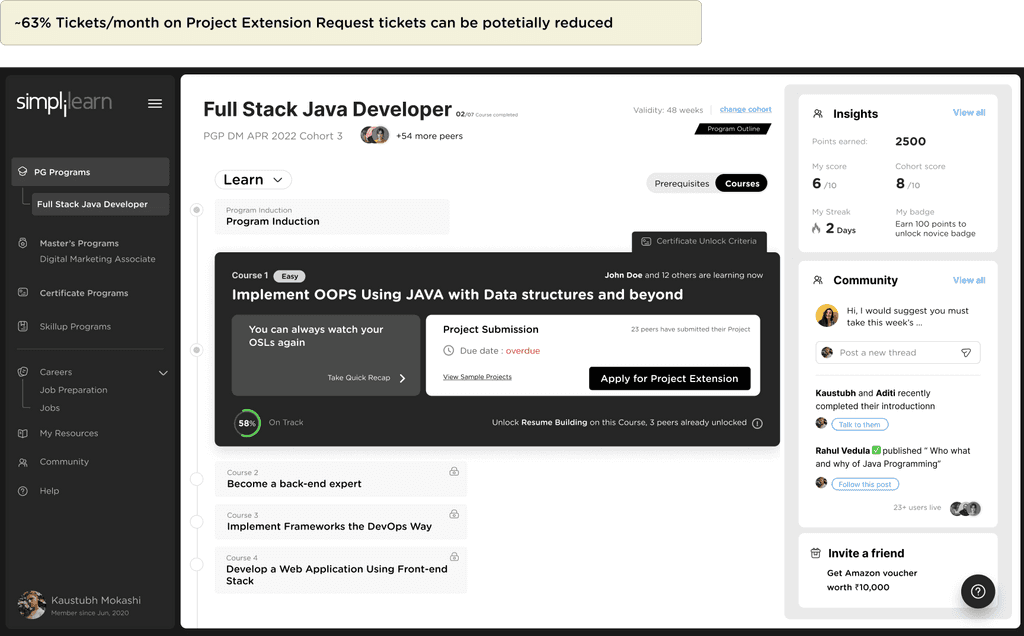Select the Course 3 timeline circle

point(196,522)
